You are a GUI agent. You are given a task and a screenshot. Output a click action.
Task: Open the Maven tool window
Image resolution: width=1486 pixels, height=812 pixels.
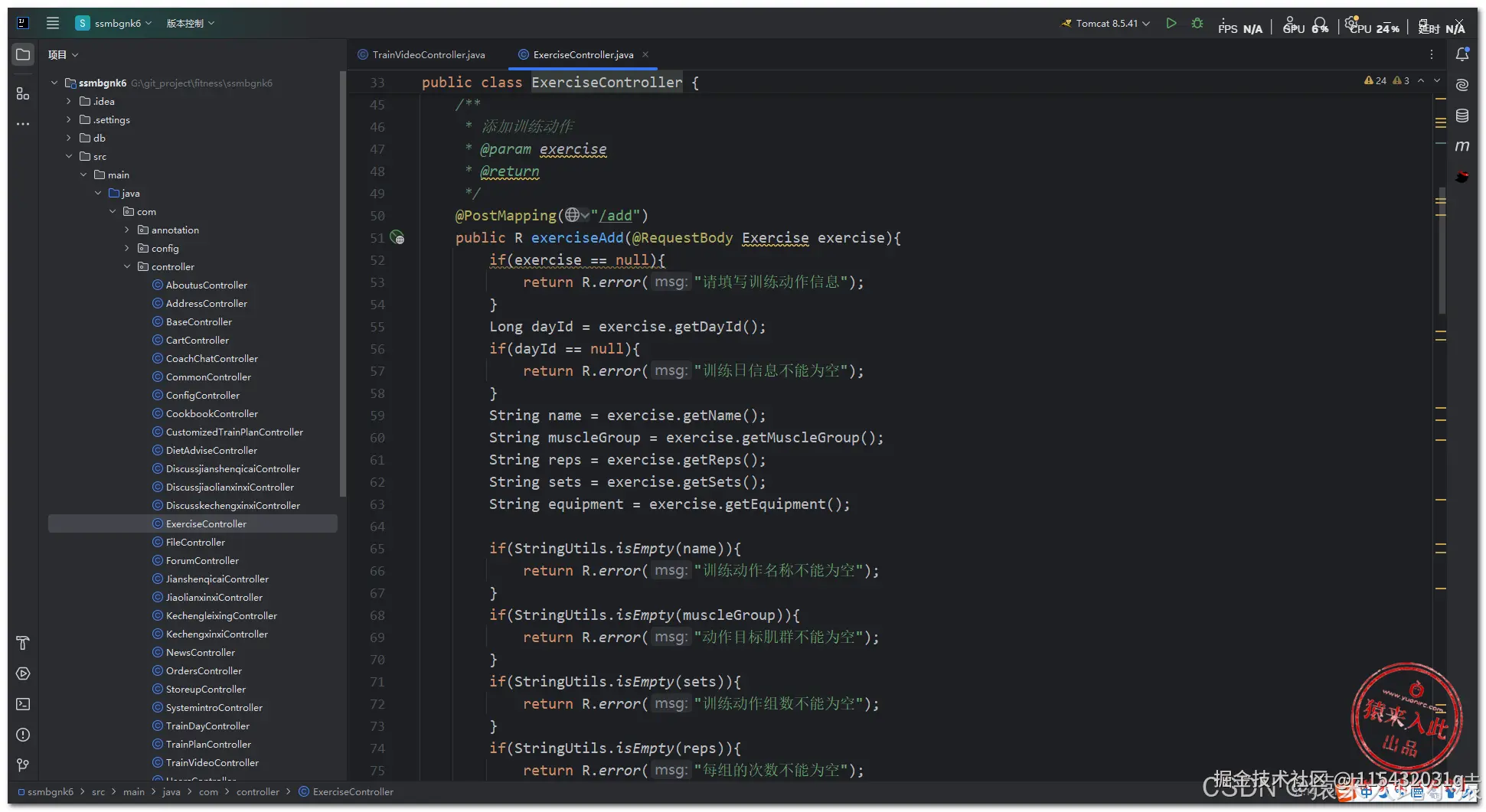(1462, 146)
